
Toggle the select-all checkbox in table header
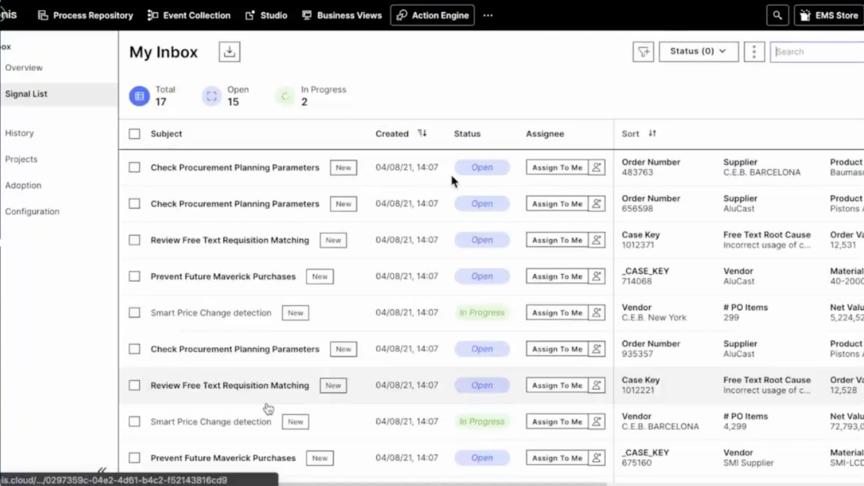pos(134,134)
